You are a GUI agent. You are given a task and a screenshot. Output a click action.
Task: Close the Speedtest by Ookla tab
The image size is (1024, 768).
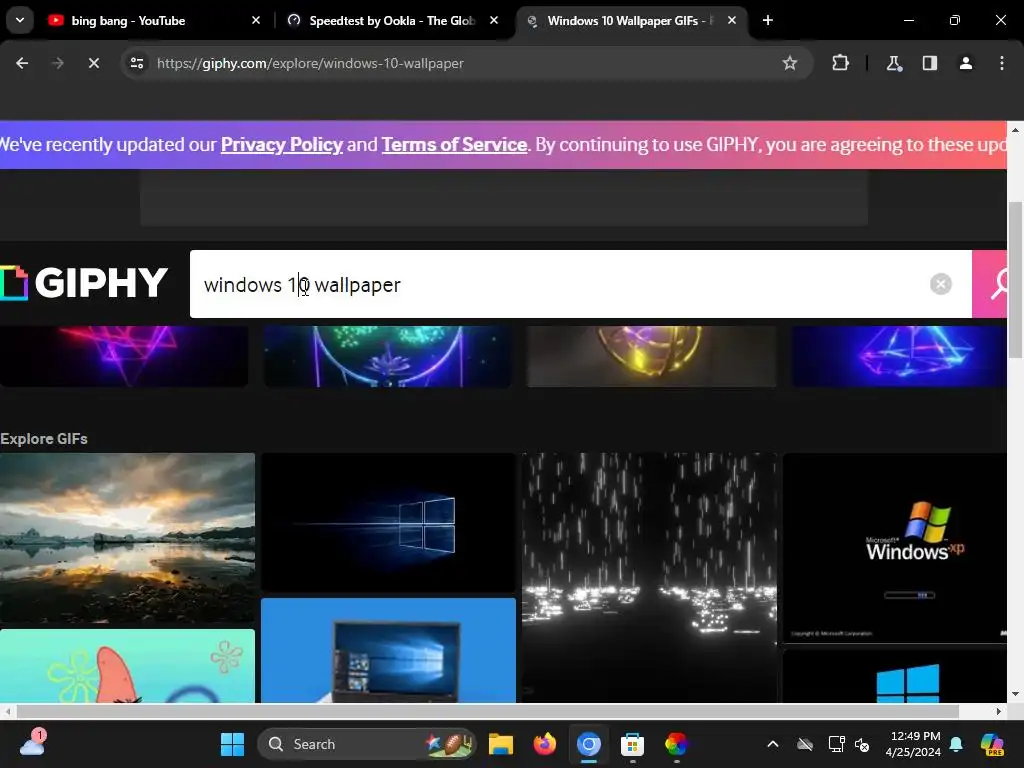[x=494, y=20]
